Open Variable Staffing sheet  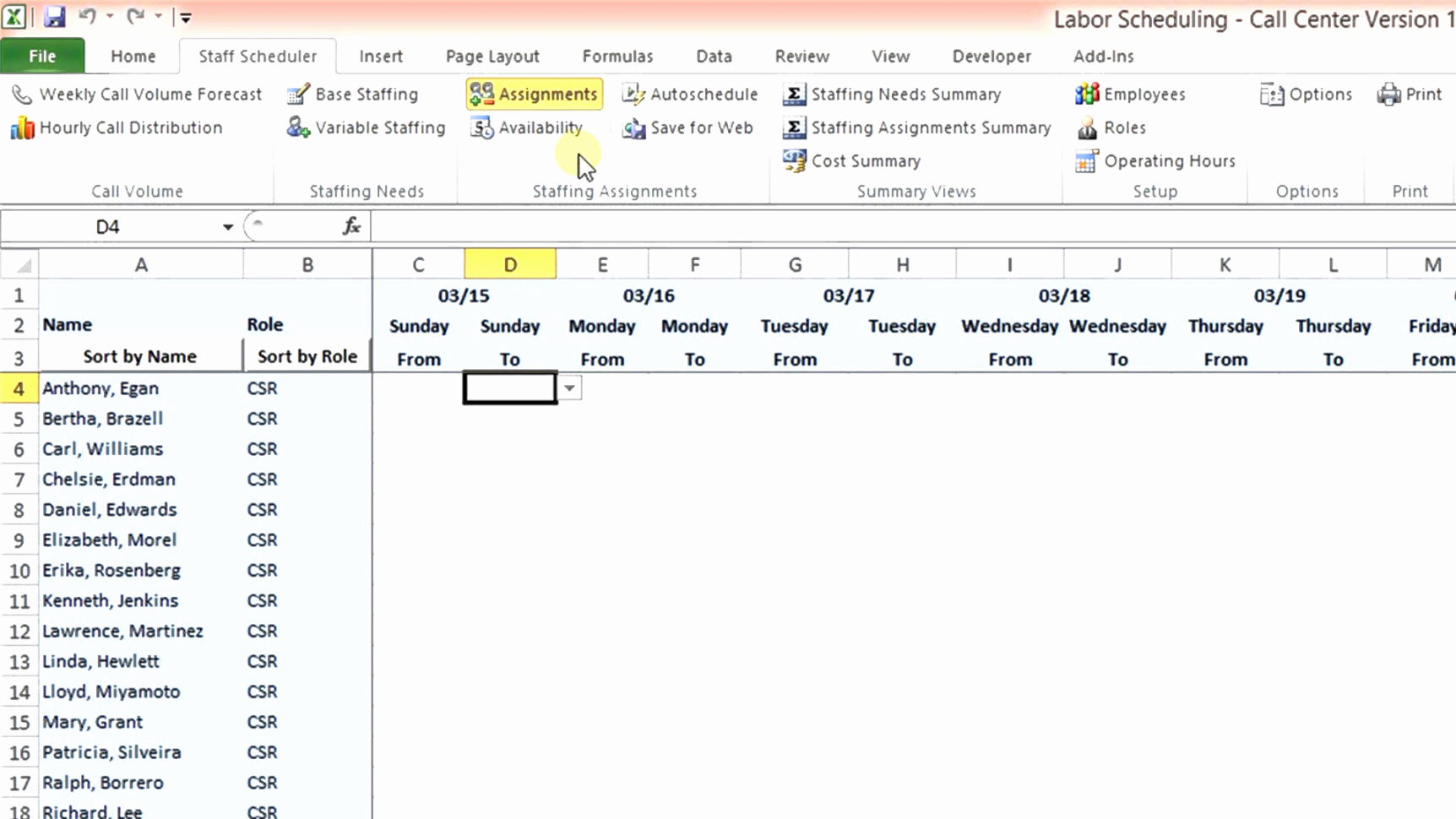[x=366, y=128]
